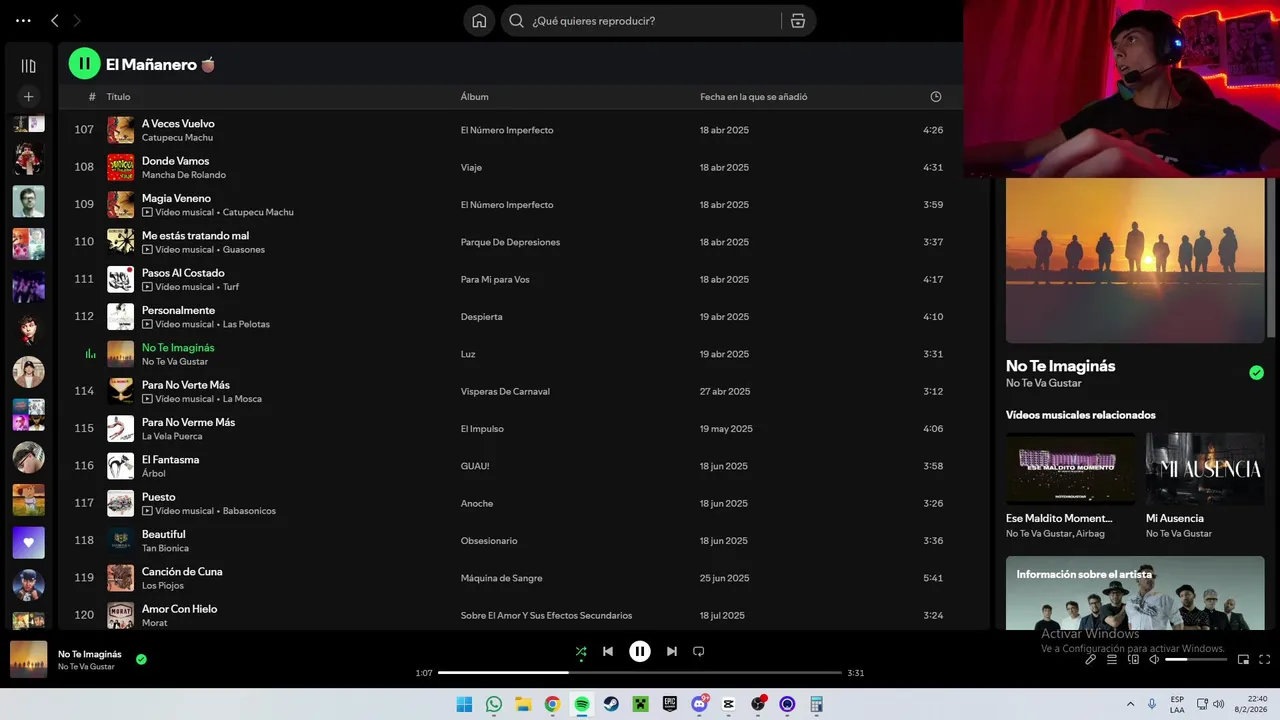This screenshot has height=720, width=1280.
Task: Open album Despierta
Action: click(481, 317)
